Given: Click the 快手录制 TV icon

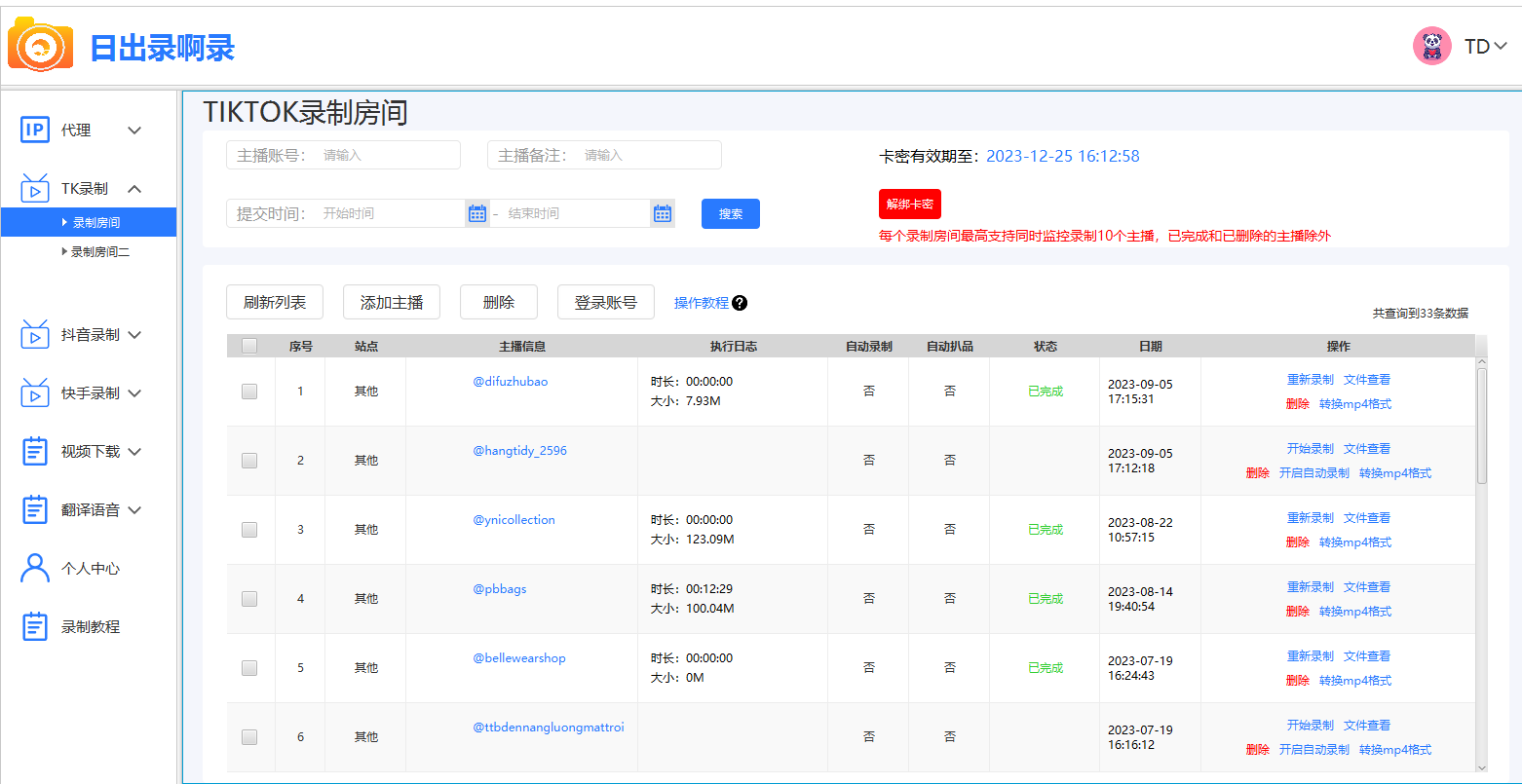Looking at the screenshot, I should pyautogui.click(x=35, y=392).
